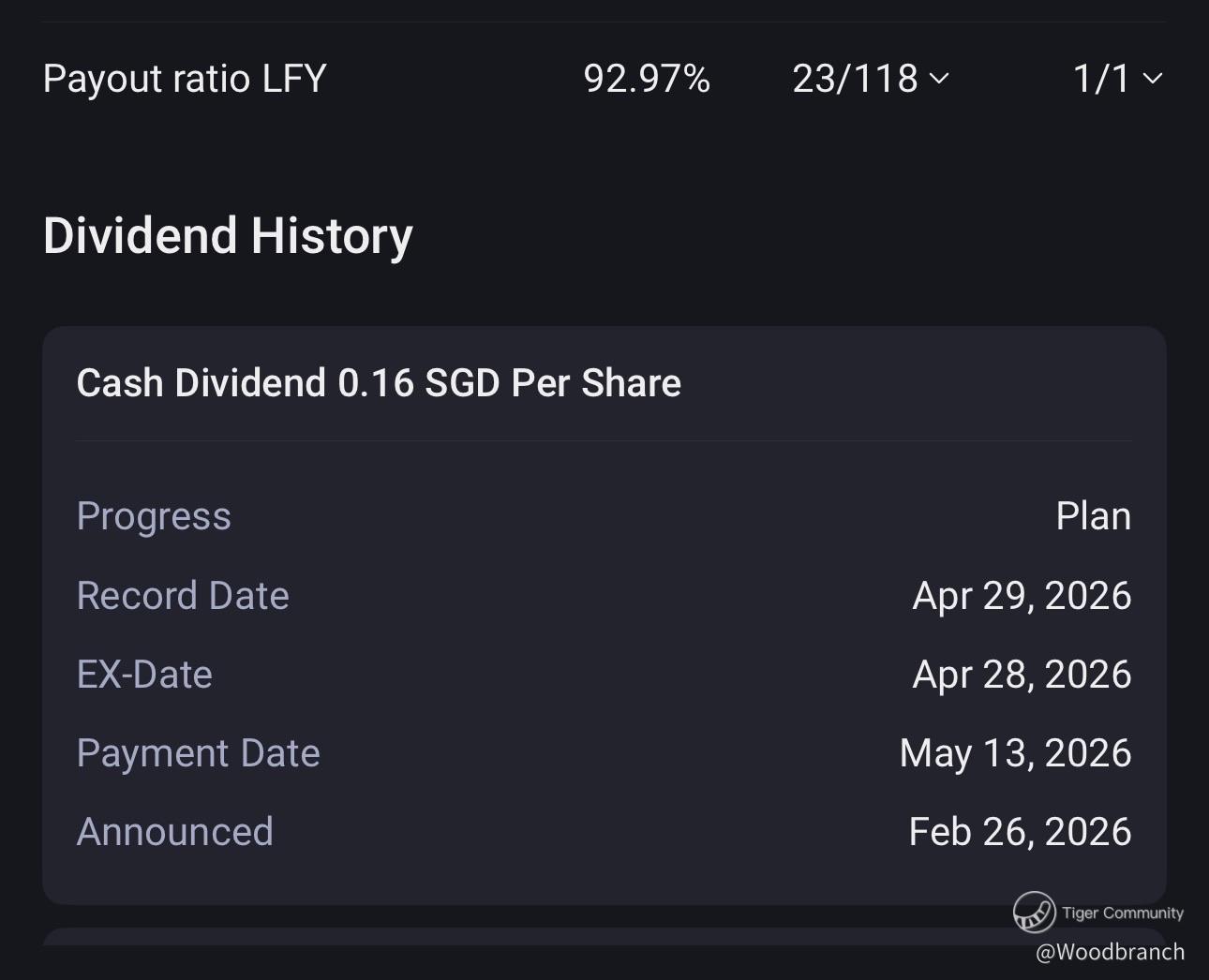The height and width of the screenshot is (980, 1209).
Task: Click the Announced row label
Action: click(x=174, y=832)
